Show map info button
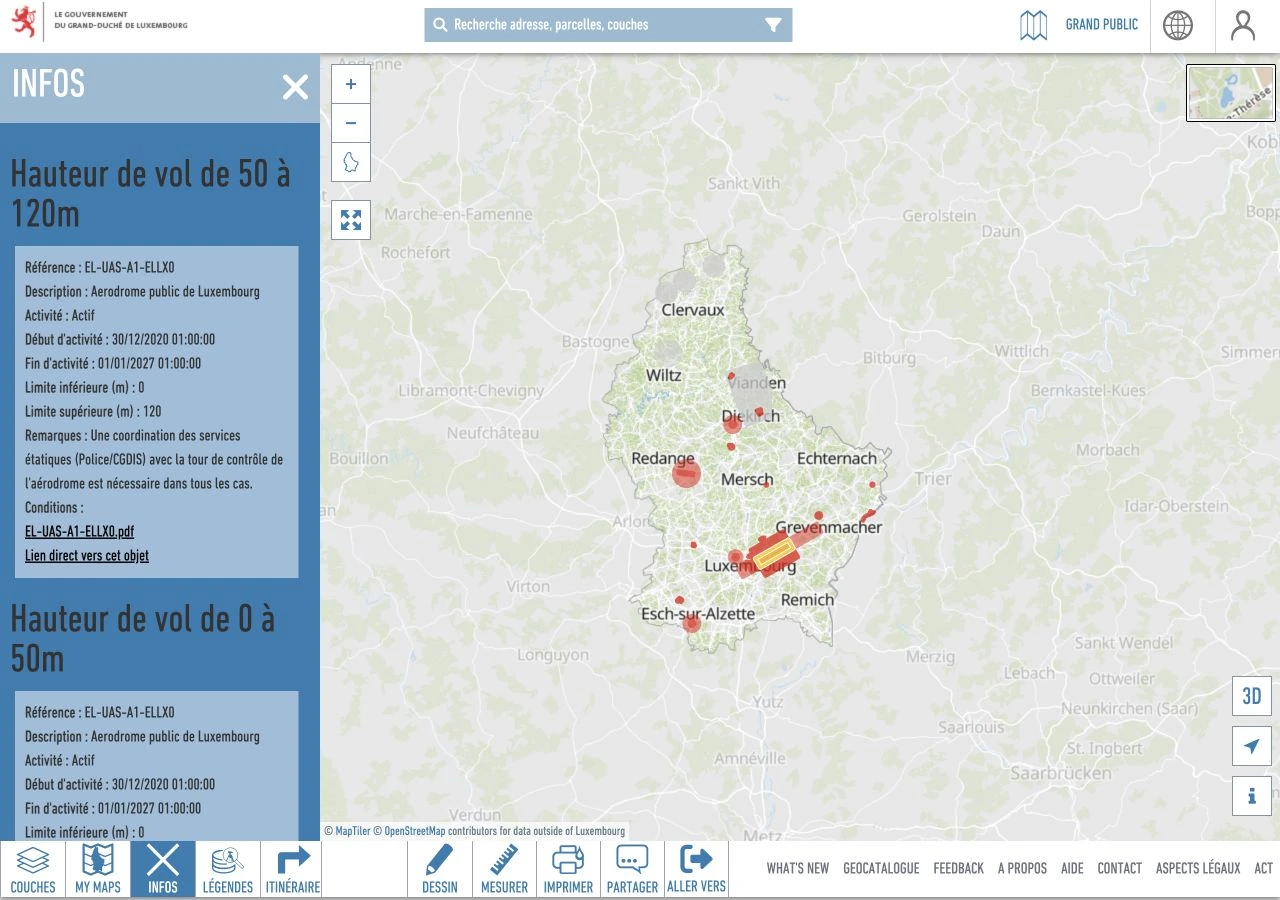This screenshot has width=1280, height=900. [x=1252, y=796]
